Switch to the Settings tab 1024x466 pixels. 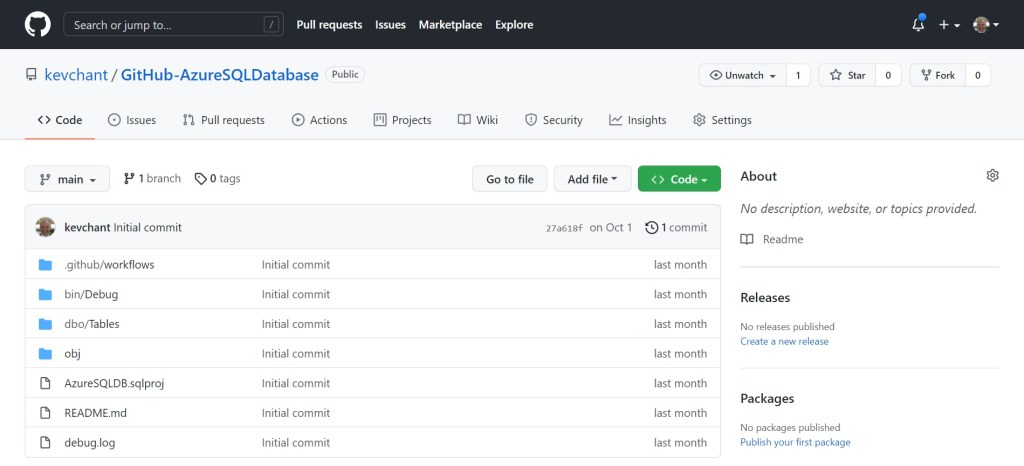pos(722,120)
